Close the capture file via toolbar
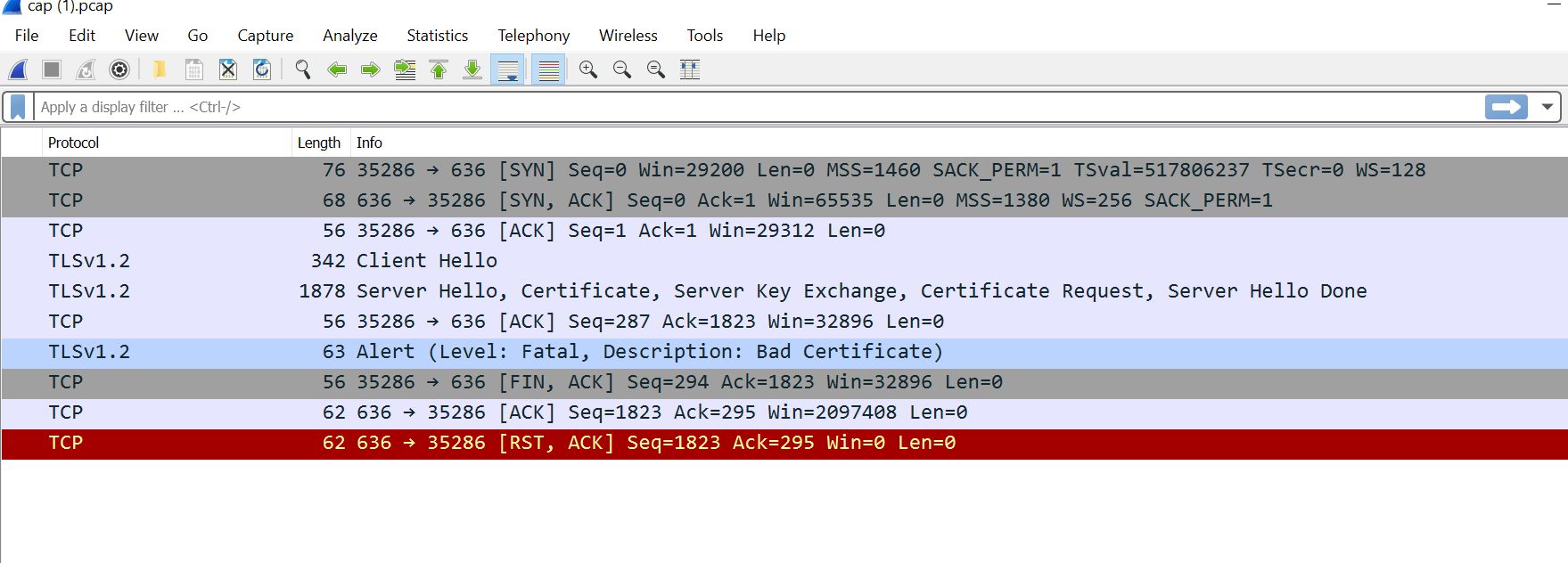 click(228, 69)
